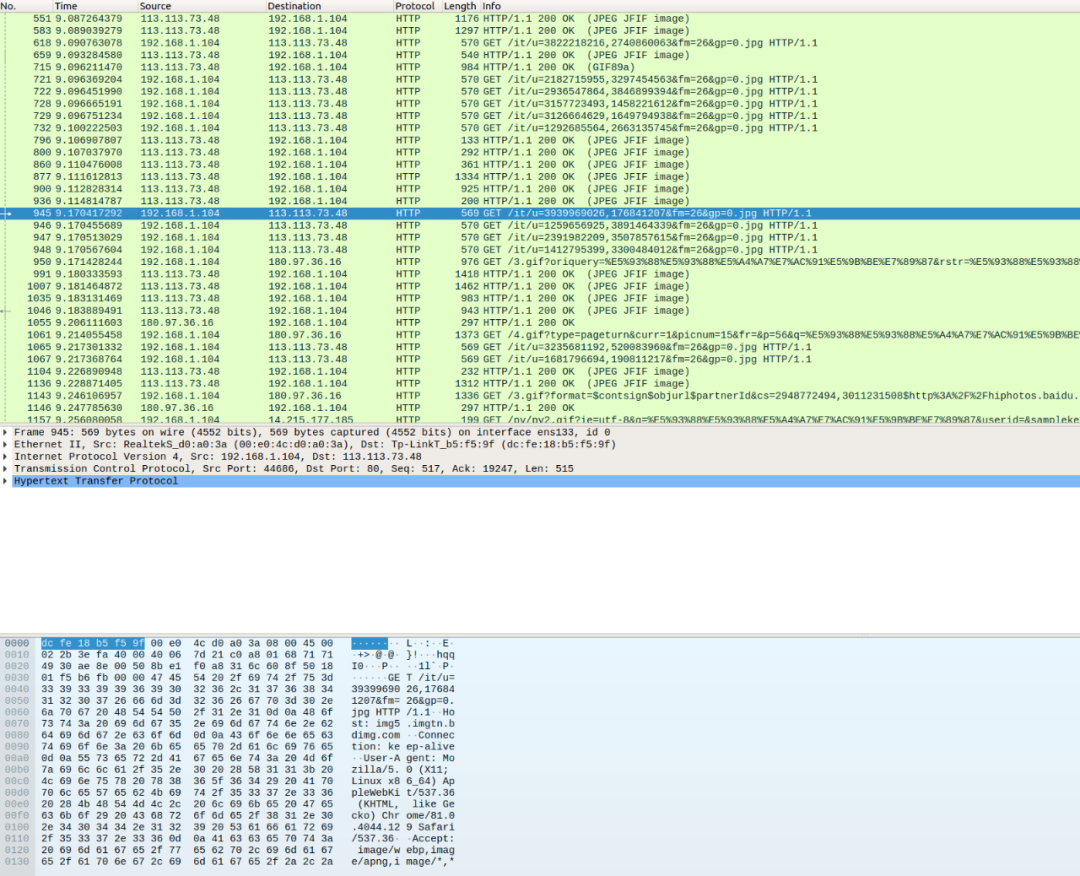Viewport: 1080px width, 876px height.
Task: Select packet 722 GET u=2936547864 request
Action: click(540, 92)
